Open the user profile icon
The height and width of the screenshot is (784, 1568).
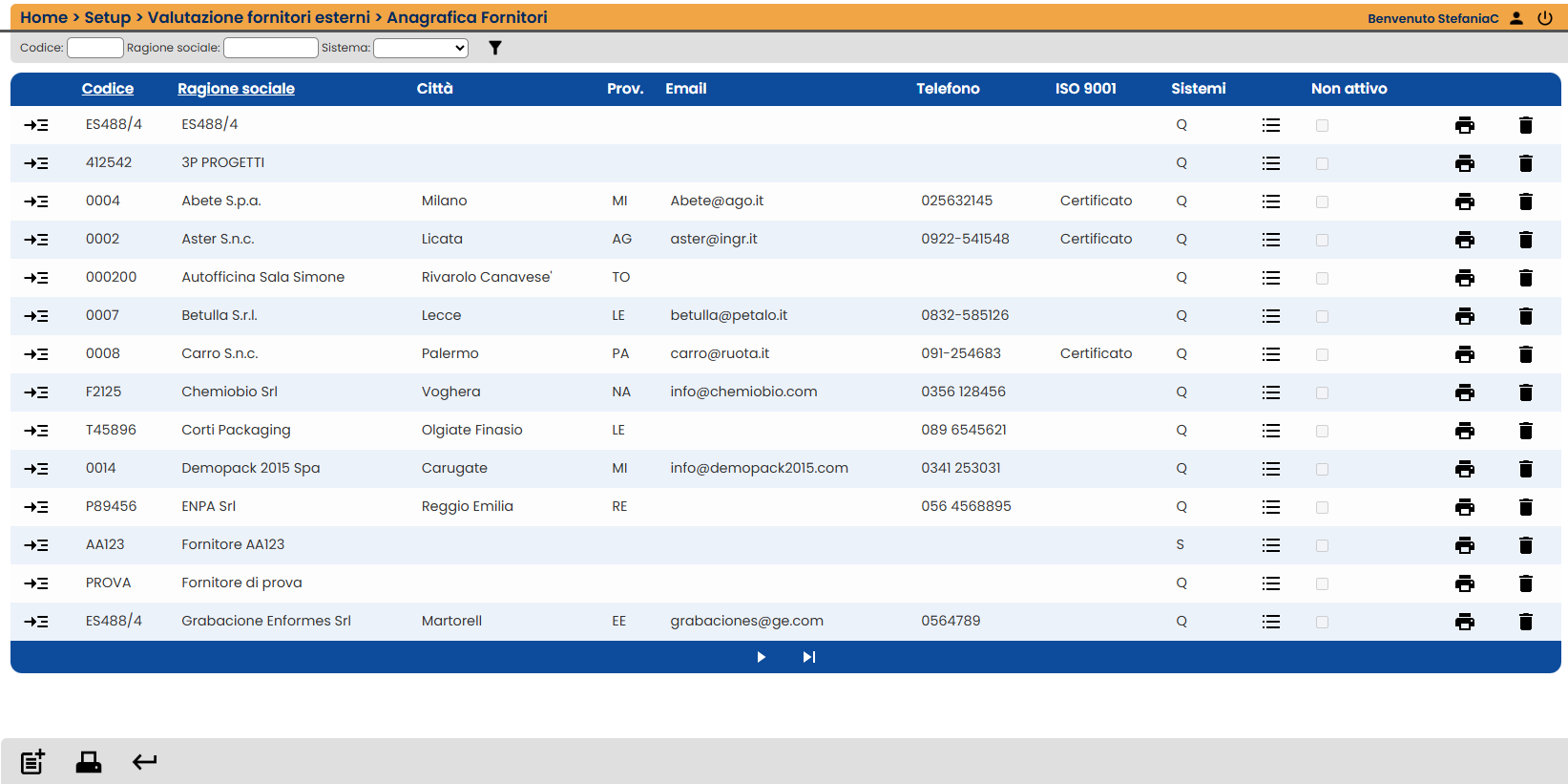1516,18
